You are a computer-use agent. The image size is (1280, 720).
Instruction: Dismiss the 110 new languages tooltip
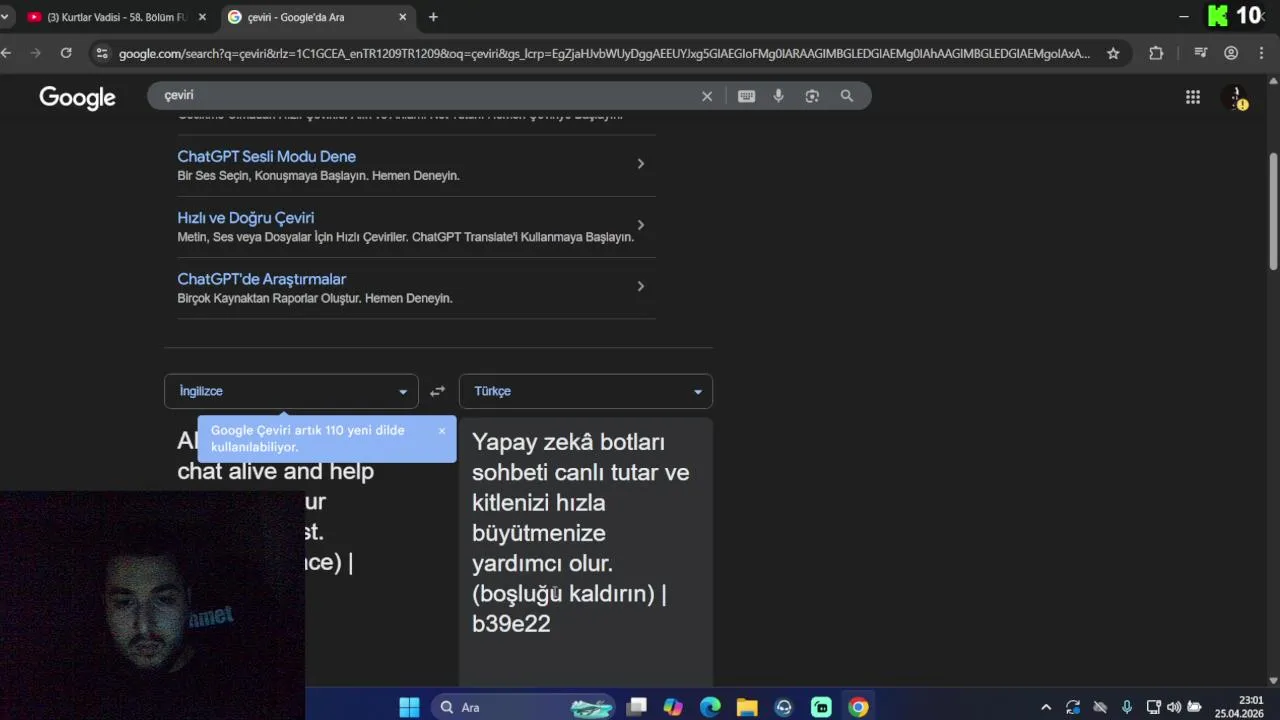[x=442, y=431]
